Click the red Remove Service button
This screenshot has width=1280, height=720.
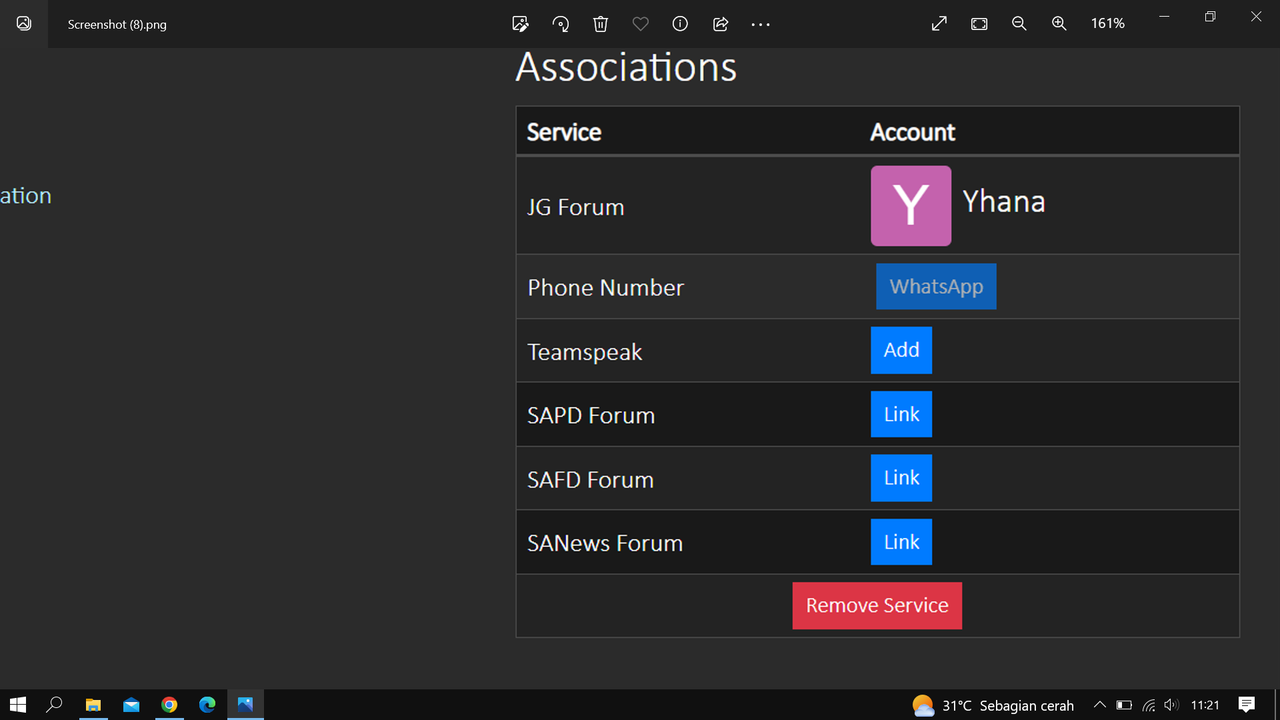coord(877,606)
